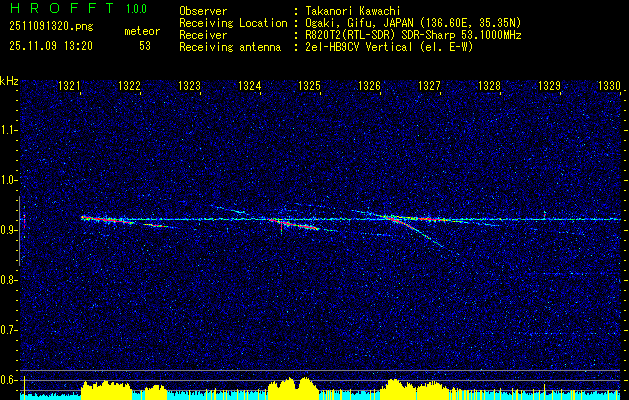Click the 1327 time axis marker
The width and height of the screenshot is (629, 400).
click(x=429, y=86)
